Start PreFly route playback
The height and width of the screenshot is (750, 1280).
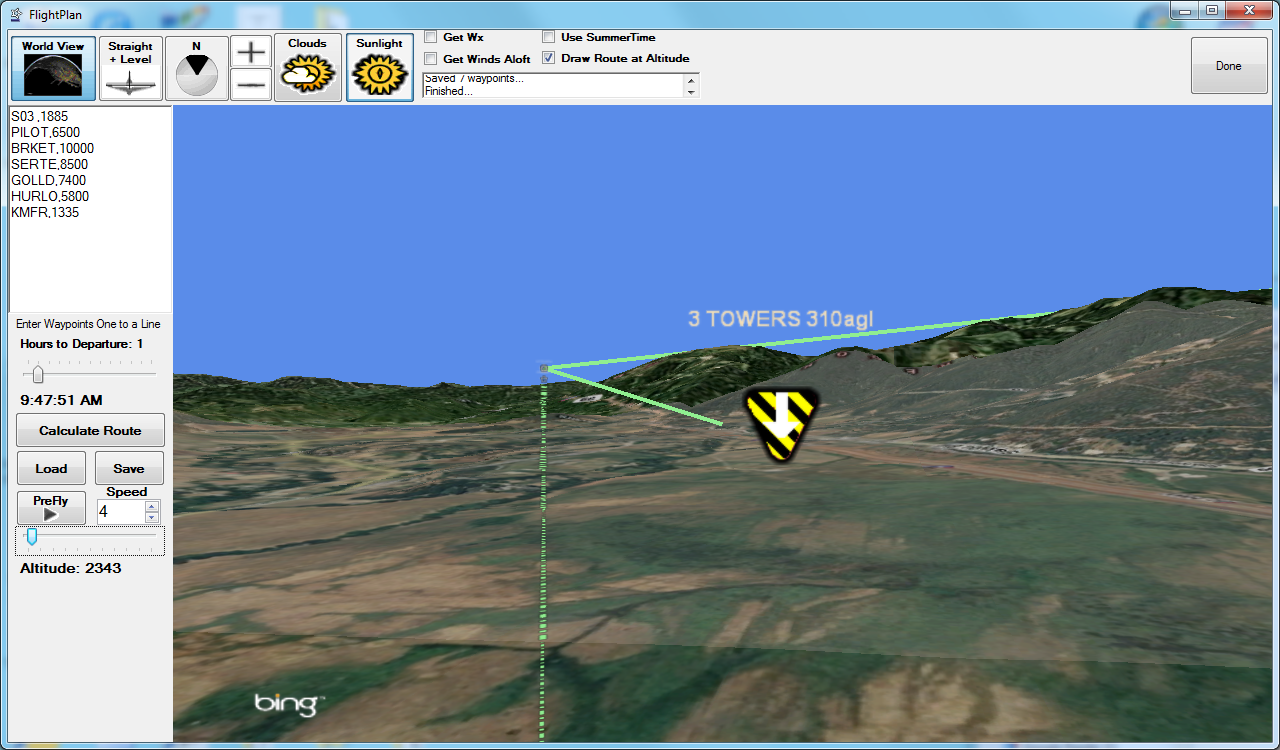coord(51,508)
